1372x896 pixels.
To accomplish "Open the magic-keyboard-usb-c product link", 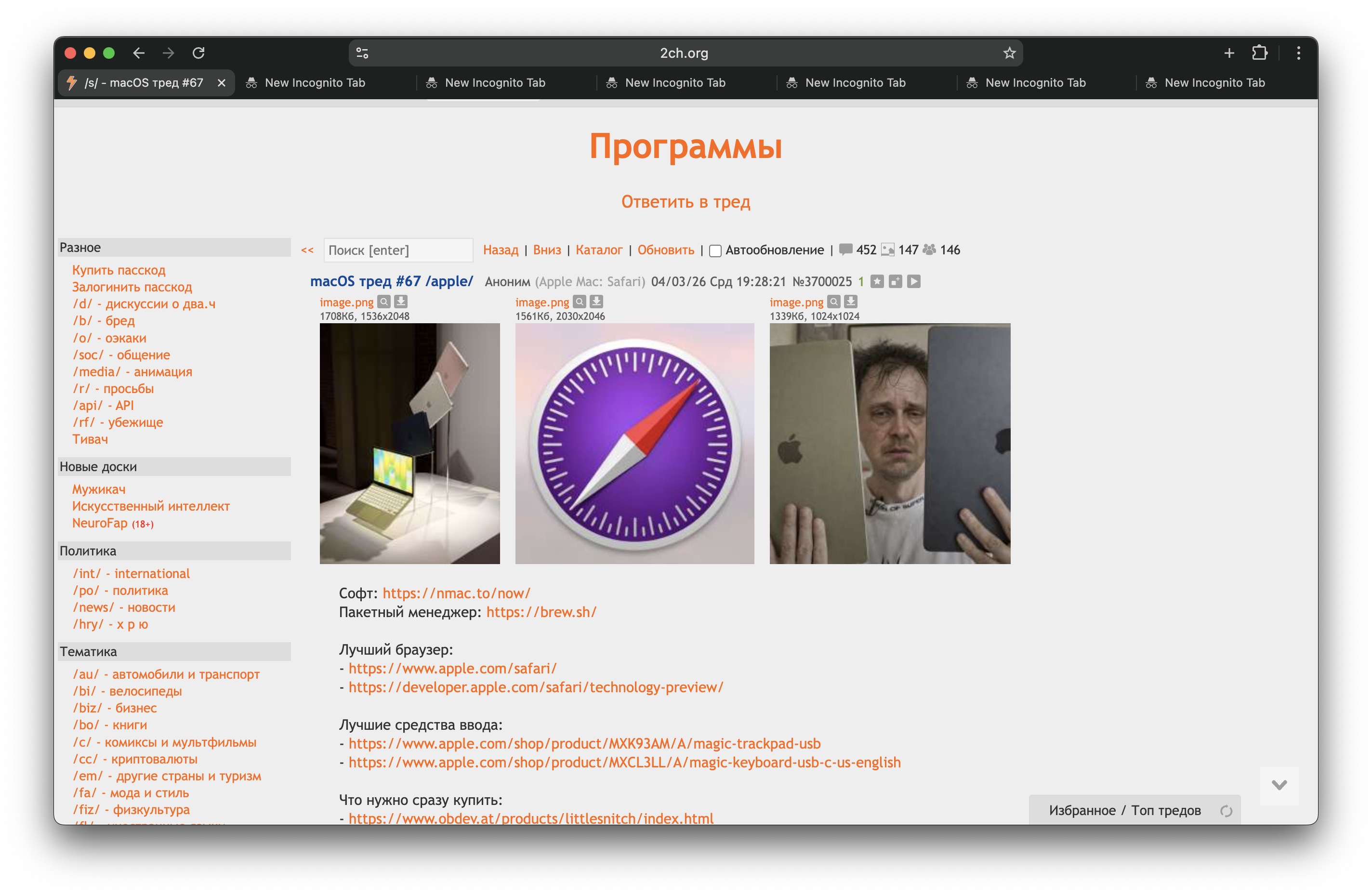I will coord(625,763).
